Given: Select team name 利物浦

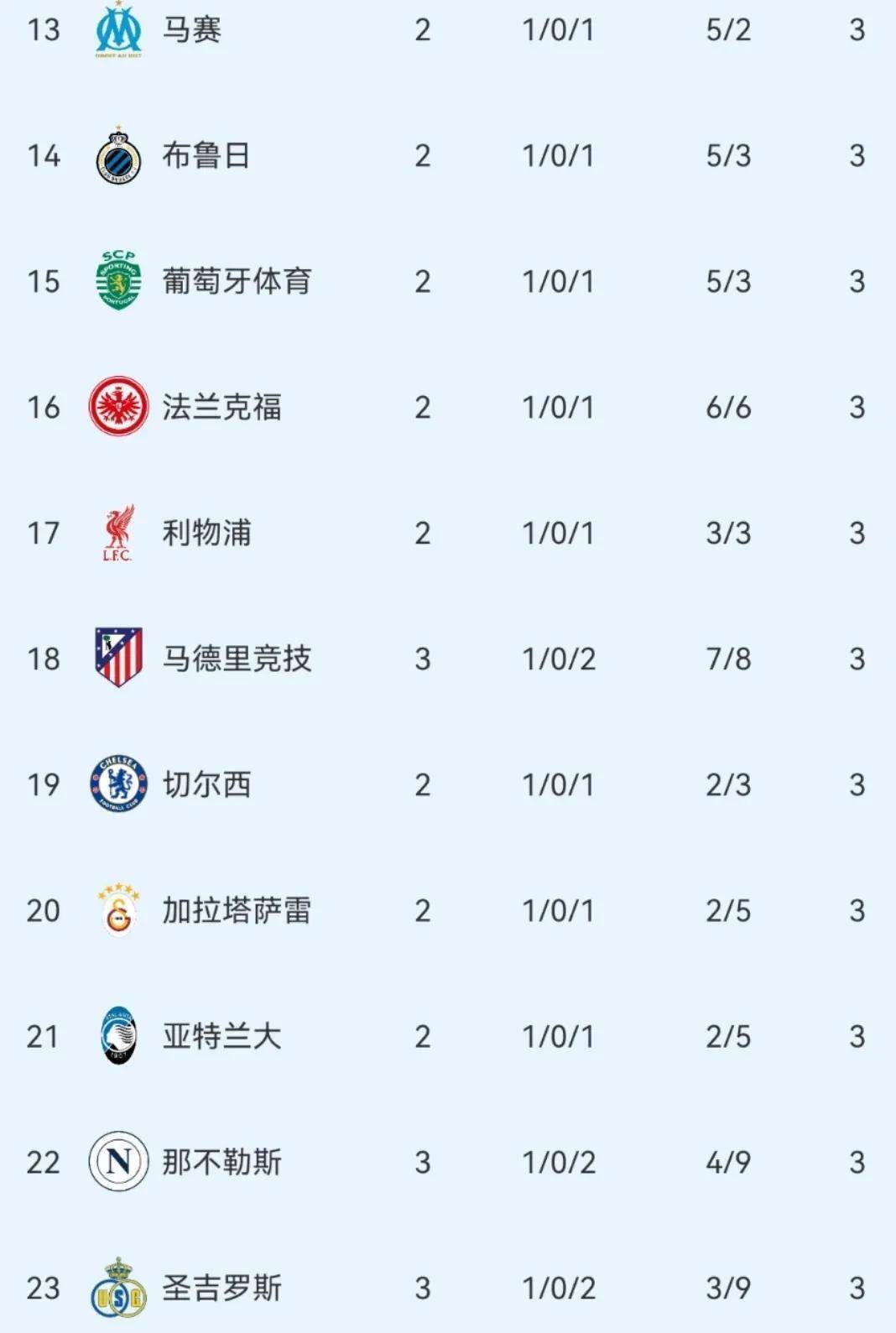Looking at the screenshot, I should click(206, 533).
